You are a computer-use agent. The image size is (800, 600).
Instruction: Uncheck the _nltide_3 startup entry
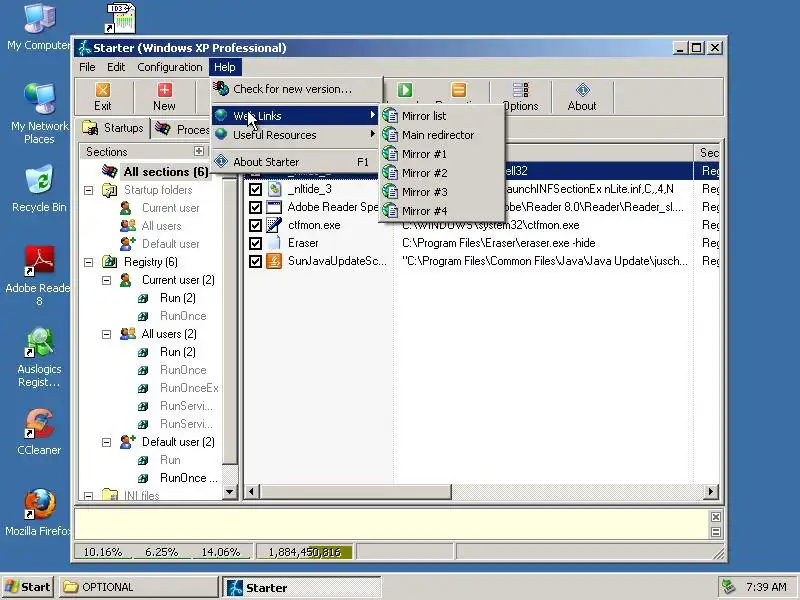(x=255, y=189)
